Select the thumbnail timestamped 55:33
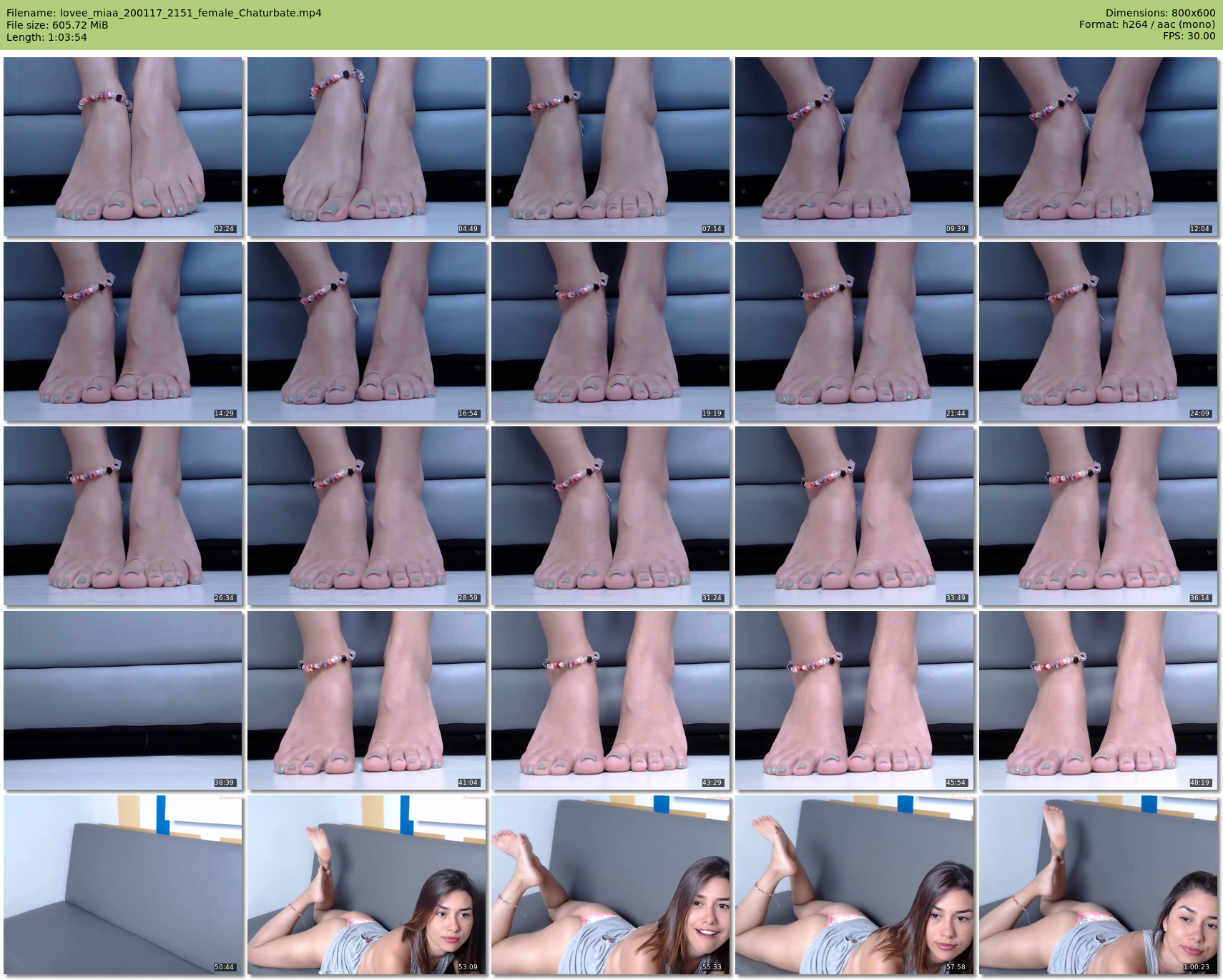Image resolution: width=1223 pixels, height=980 pixels. [x=610, y=885]
